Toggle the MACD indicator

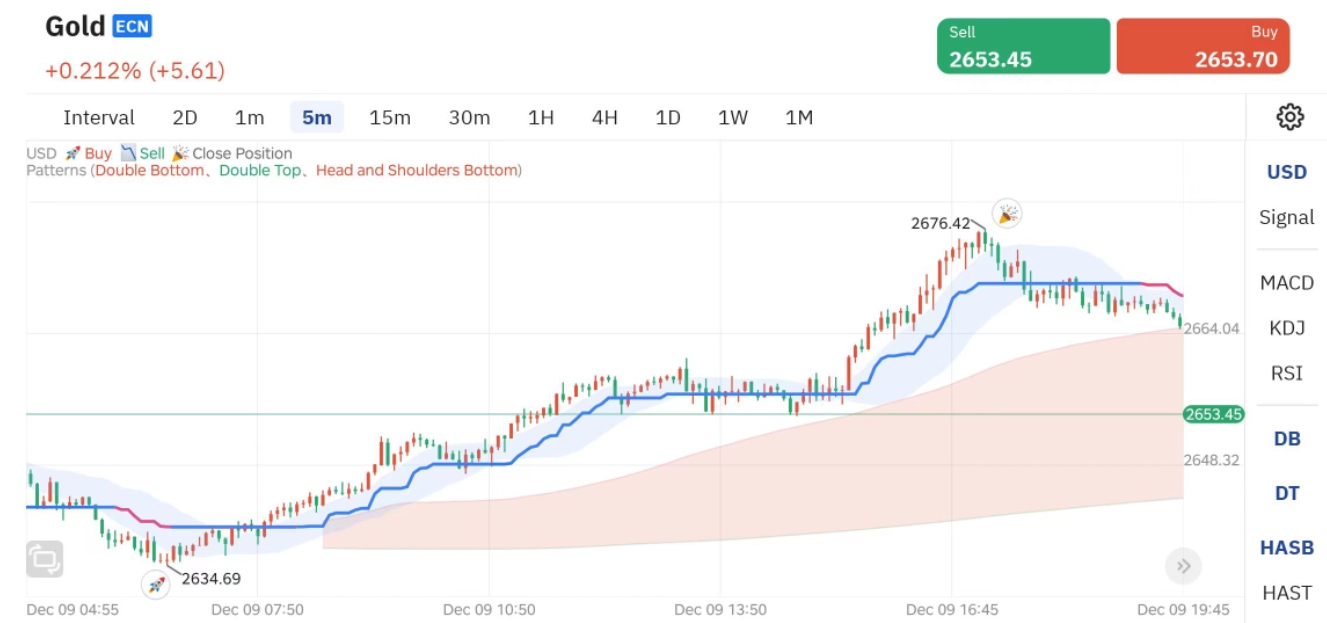point(1286,283)
